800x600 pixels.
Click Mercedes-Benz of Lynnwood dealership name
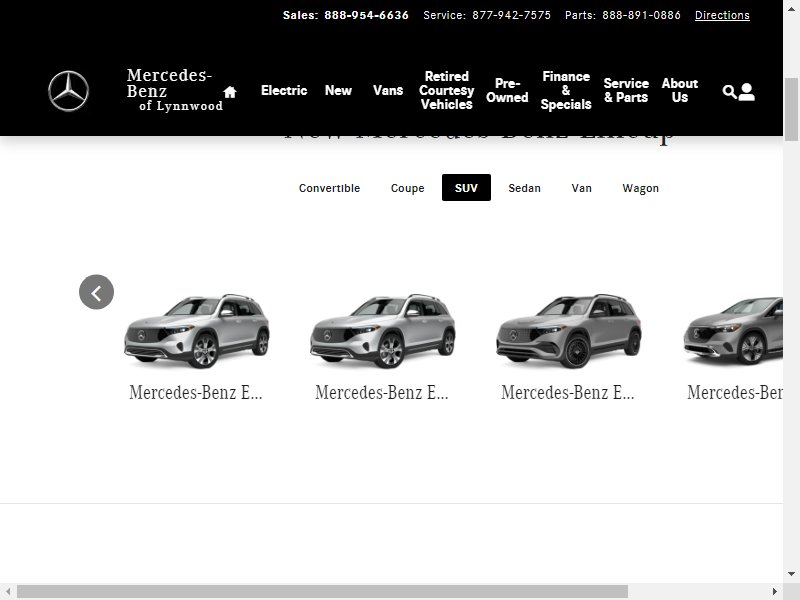174,90
